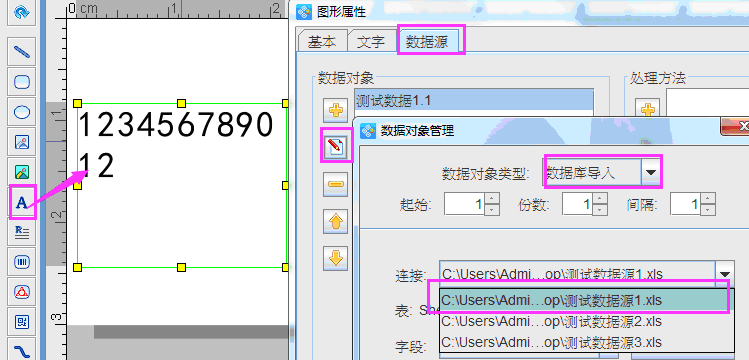Choose 测试数据源3.xls from the connection list

587,342
